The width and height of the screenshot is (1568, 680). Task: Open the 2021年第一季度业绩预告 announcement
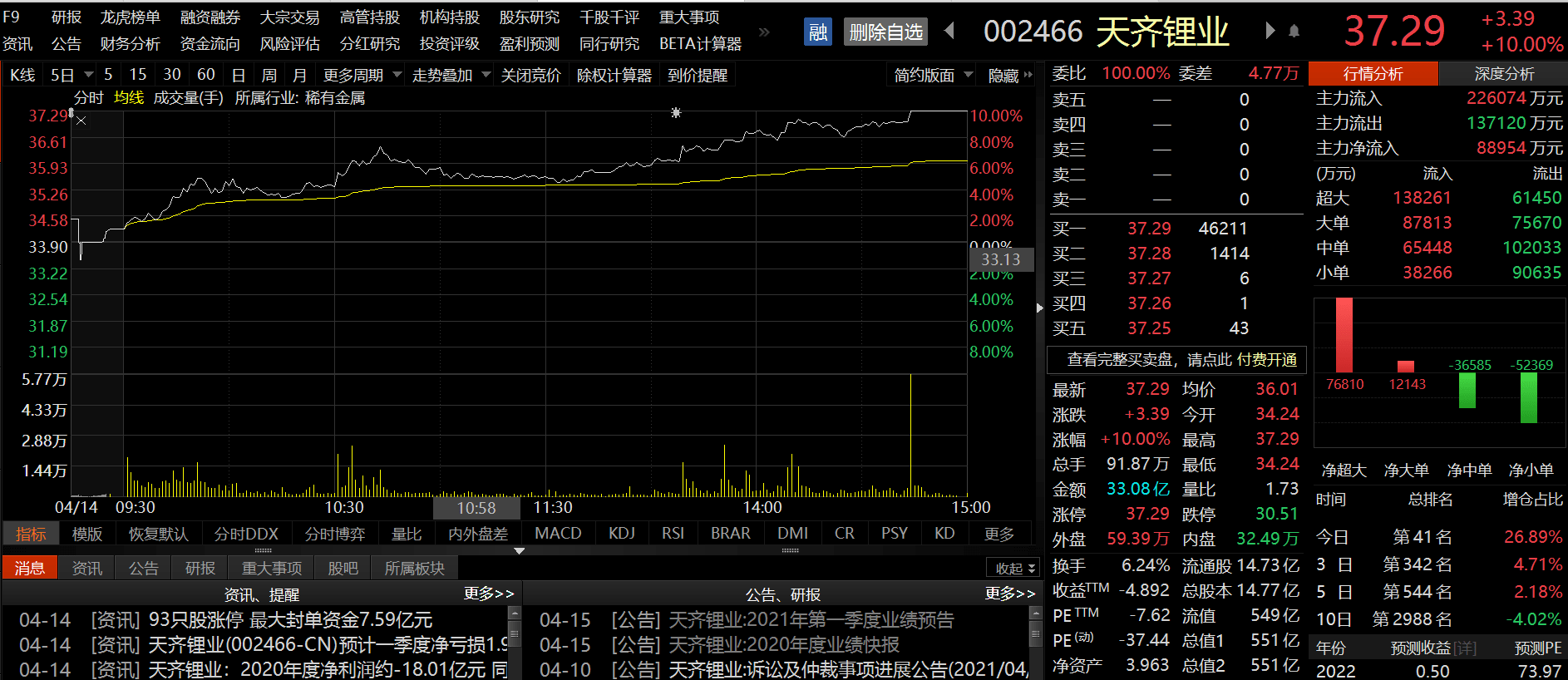point(811,620)
